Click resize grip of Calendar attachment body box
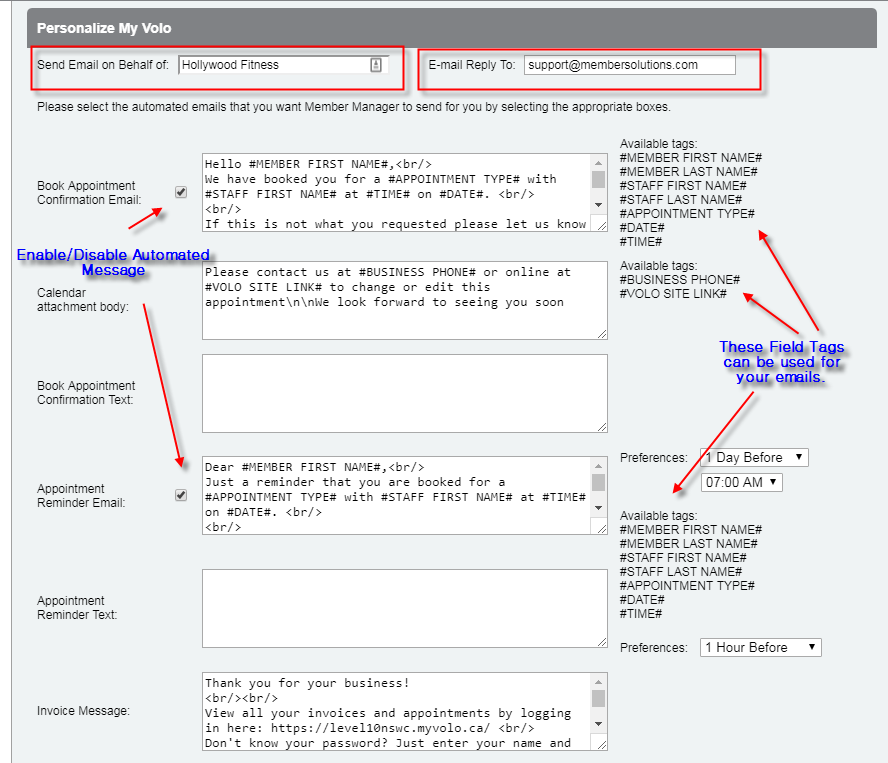 [x=601, y=333]
